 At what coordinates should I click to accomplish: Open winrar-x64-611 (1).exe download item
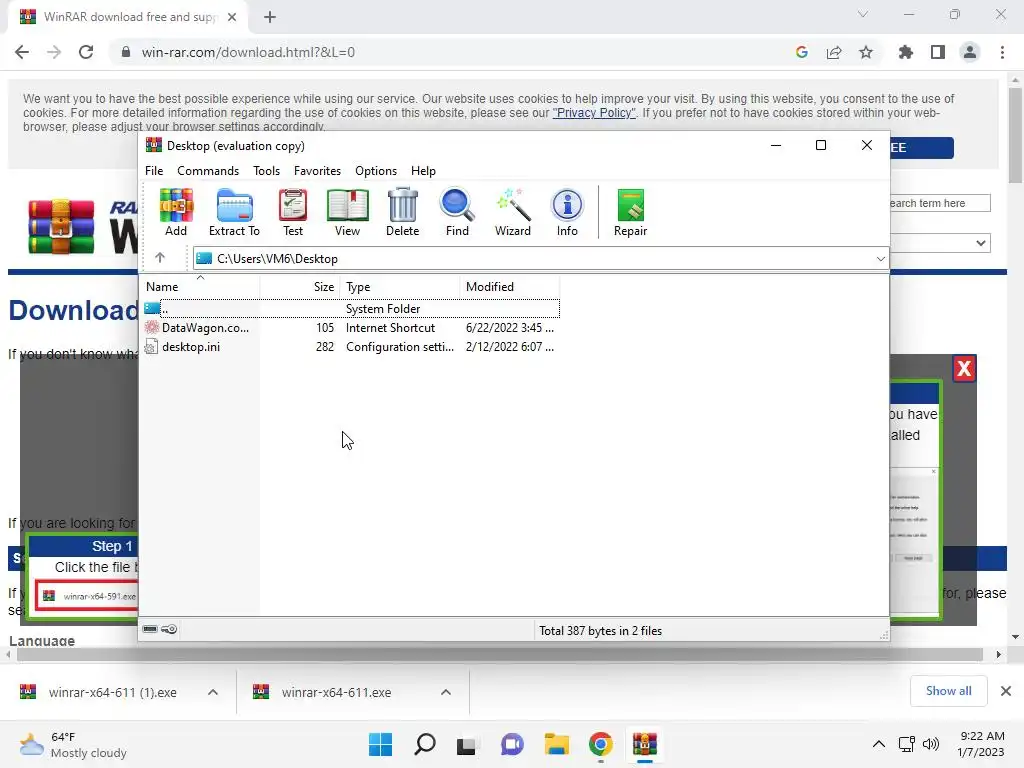click(112, 692)
